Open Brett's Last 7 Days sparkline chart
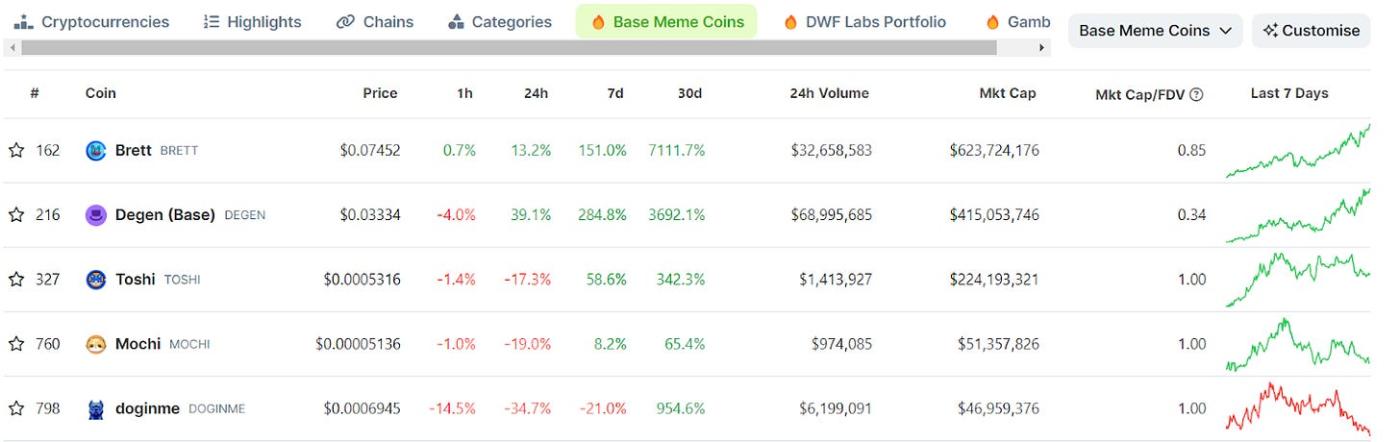 [1298, 152]
